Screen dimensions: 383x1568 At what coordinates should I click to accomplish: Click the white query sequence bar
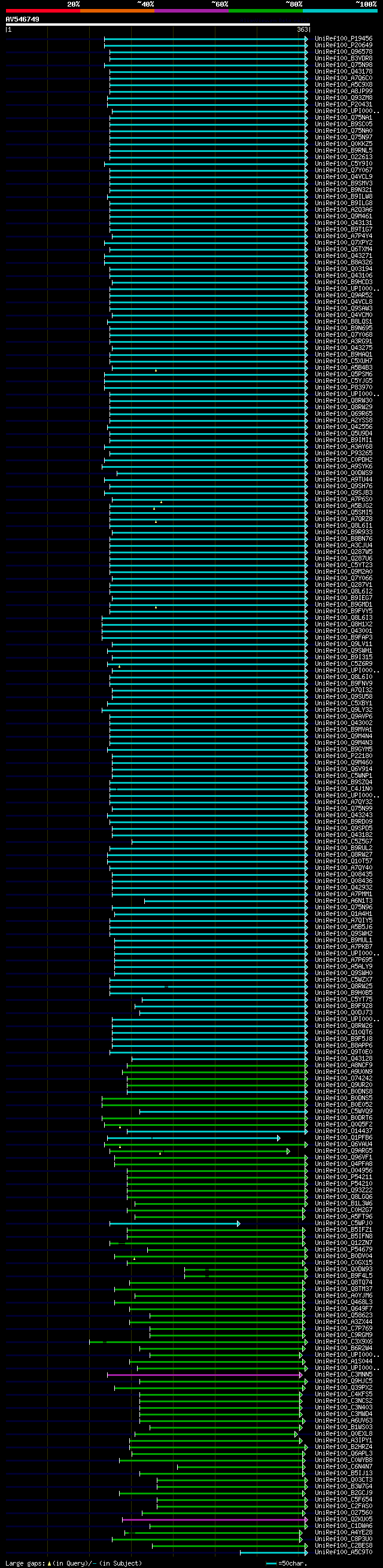[x=158, y=25]
